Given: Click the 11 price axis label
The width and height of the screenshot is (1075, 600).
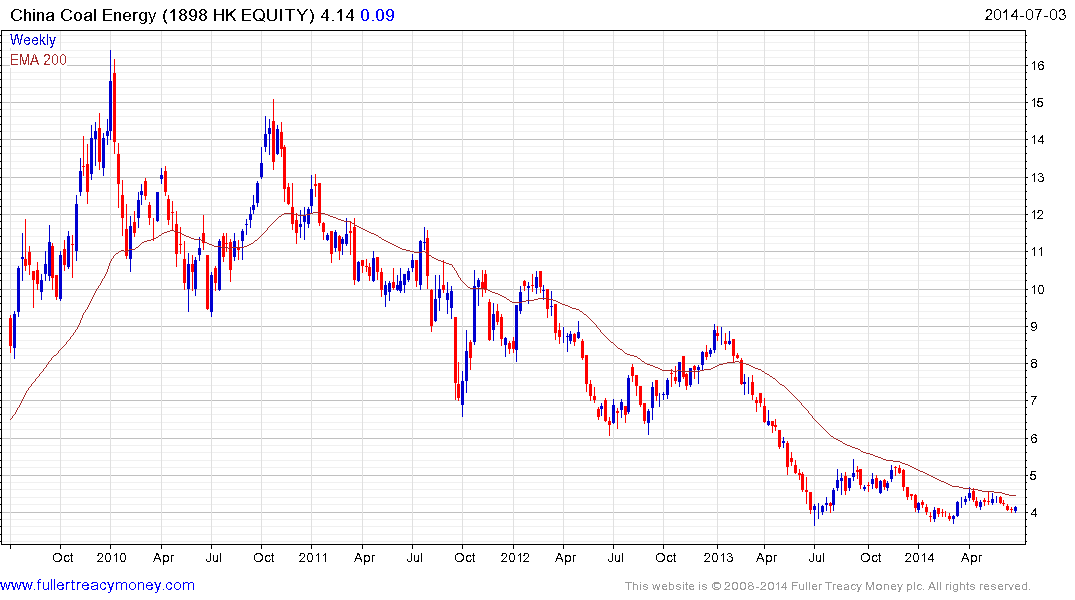Looking at the screenshot, I should (1037, 252).
